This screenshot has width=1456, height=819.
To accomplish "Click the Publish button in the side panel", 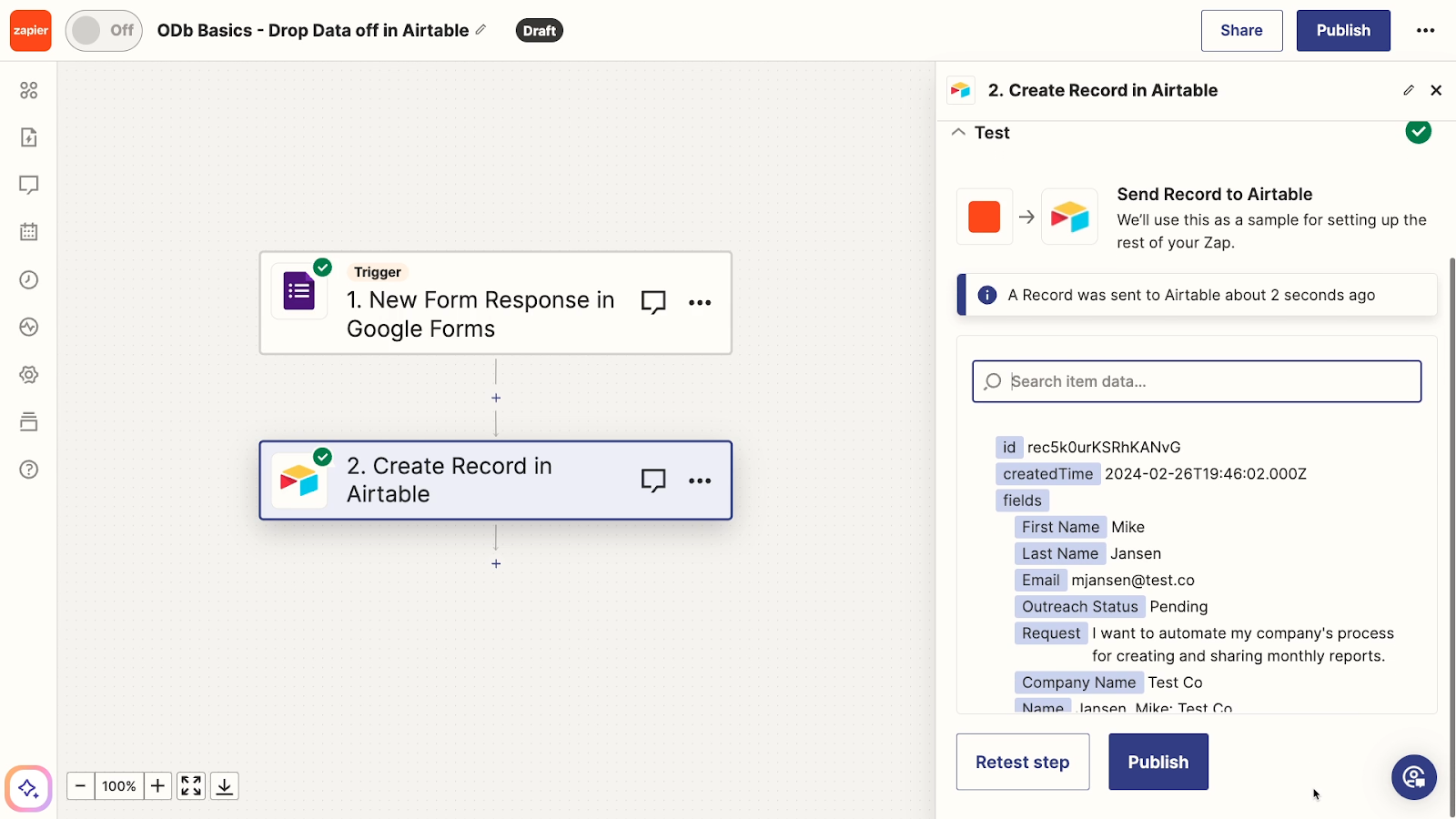I will coord(1158,762).
